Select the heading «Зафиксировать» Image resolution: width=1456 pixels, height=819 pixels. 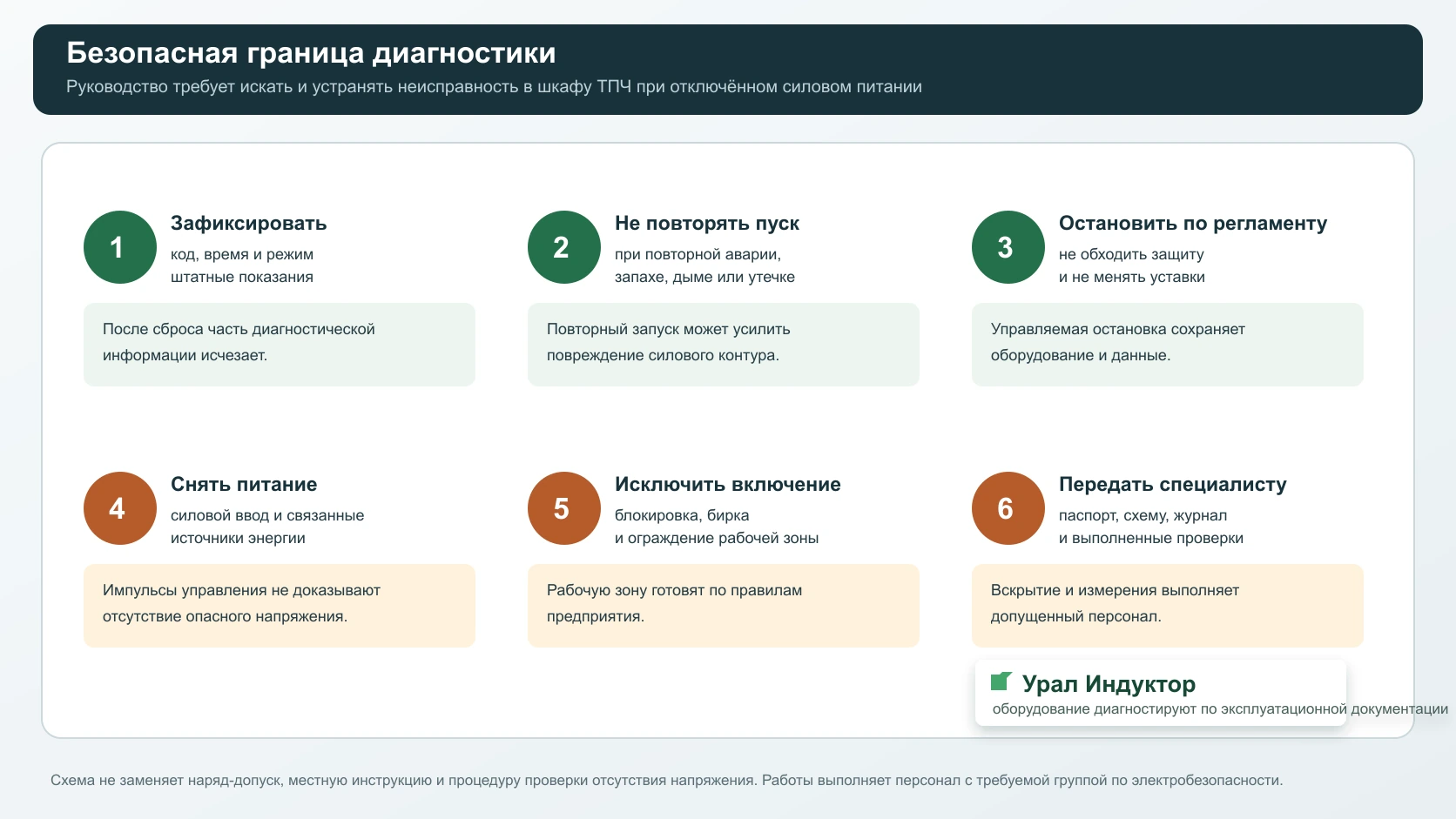click(248, 223)
